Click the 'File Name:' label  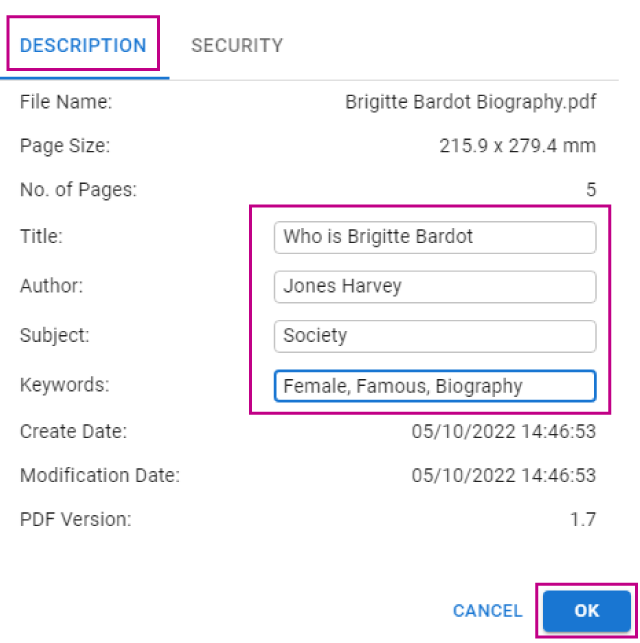[x=66, y=101]
